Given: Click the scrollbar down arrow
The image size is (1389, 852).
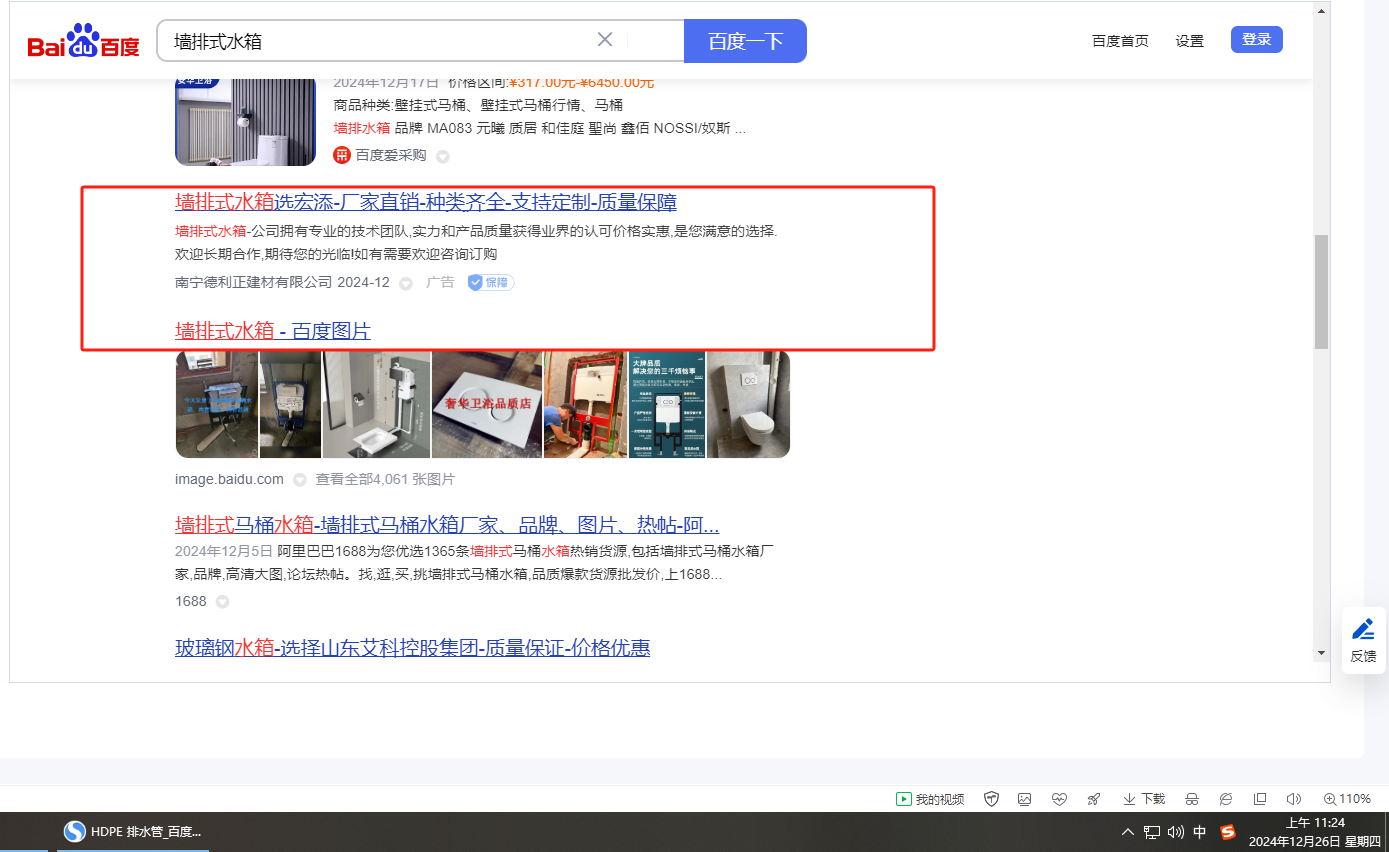Looking at the screenshot, I should (x=1321, y=653).
